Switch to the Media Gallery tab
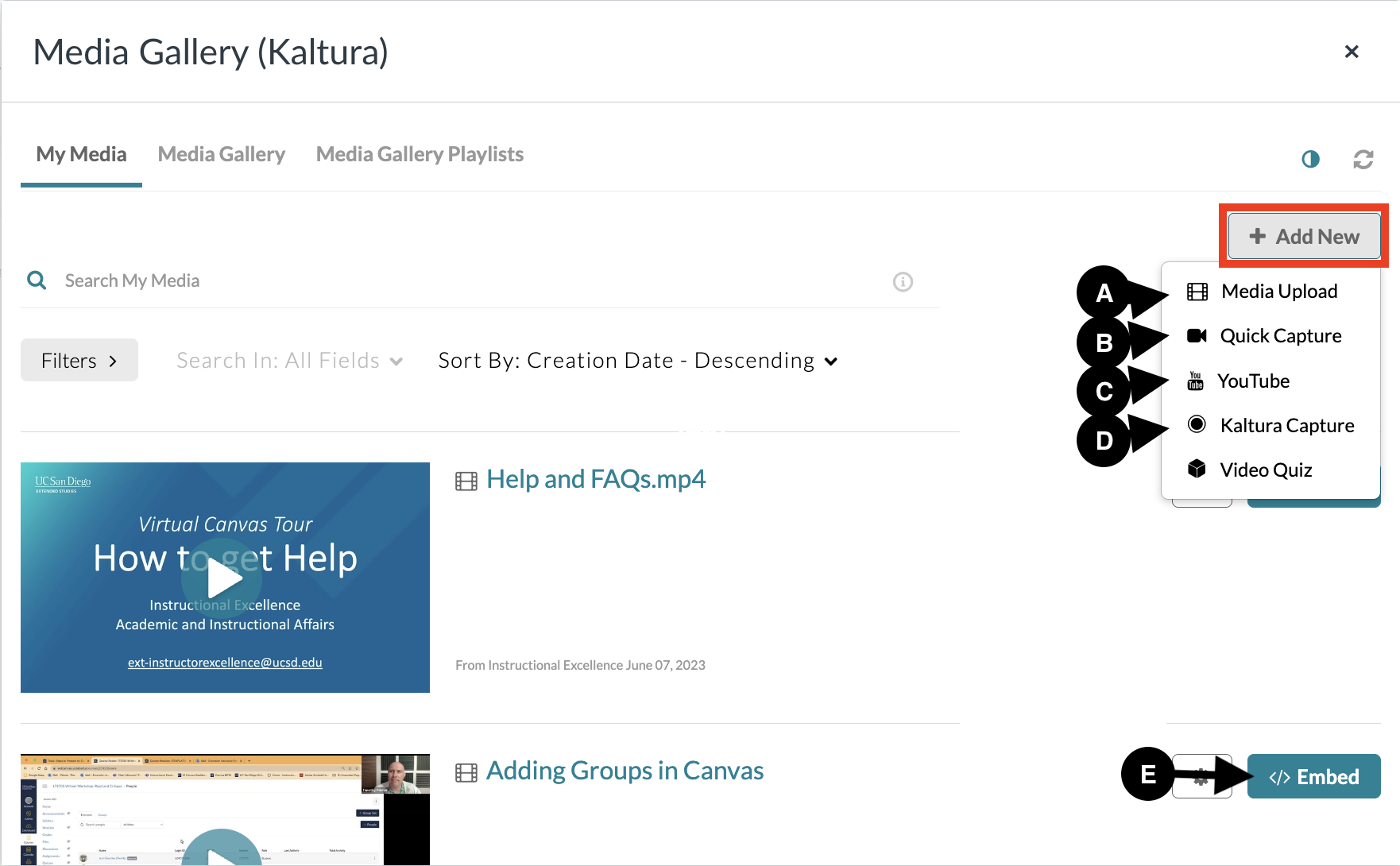This screenshot has height=866, width=1400. click(x=222, y=154)
